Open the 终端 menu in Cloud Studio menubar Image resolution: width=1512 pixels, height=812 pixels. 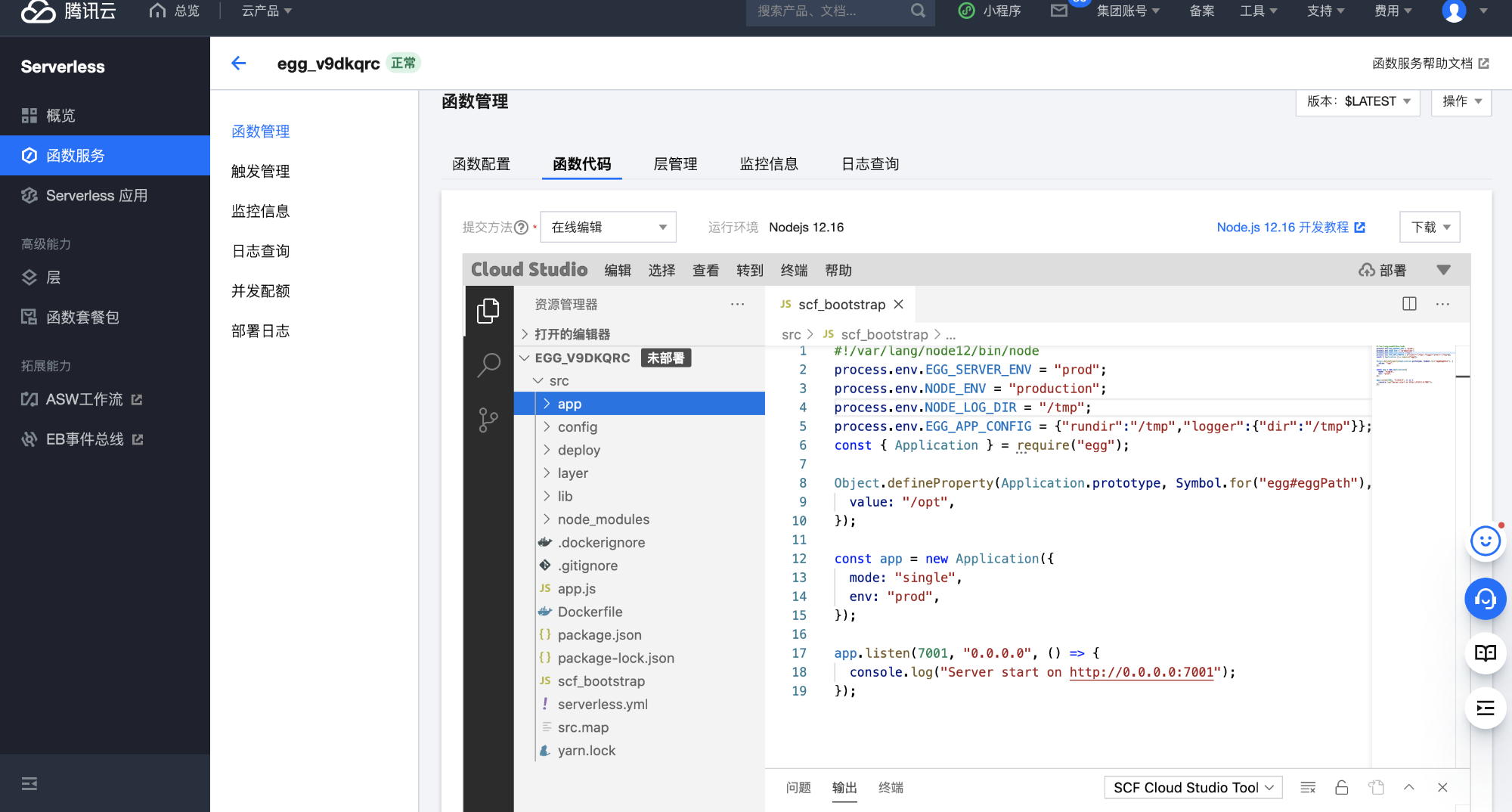(x=794, y=270)
